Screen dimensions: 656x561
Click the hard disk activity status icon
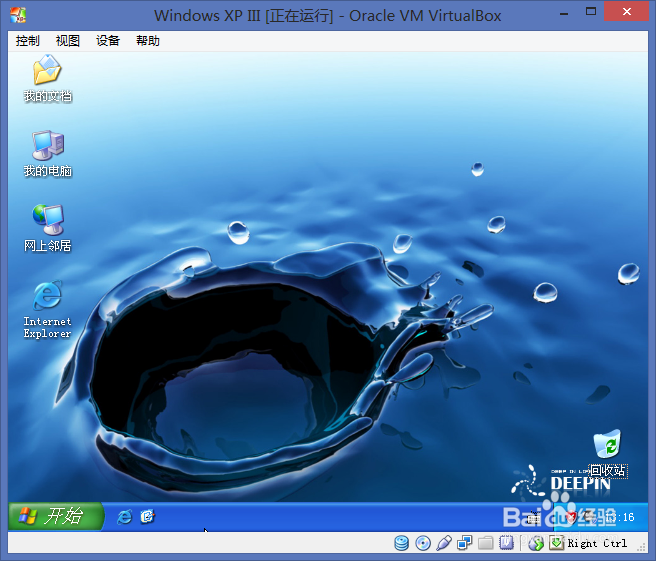402,543
